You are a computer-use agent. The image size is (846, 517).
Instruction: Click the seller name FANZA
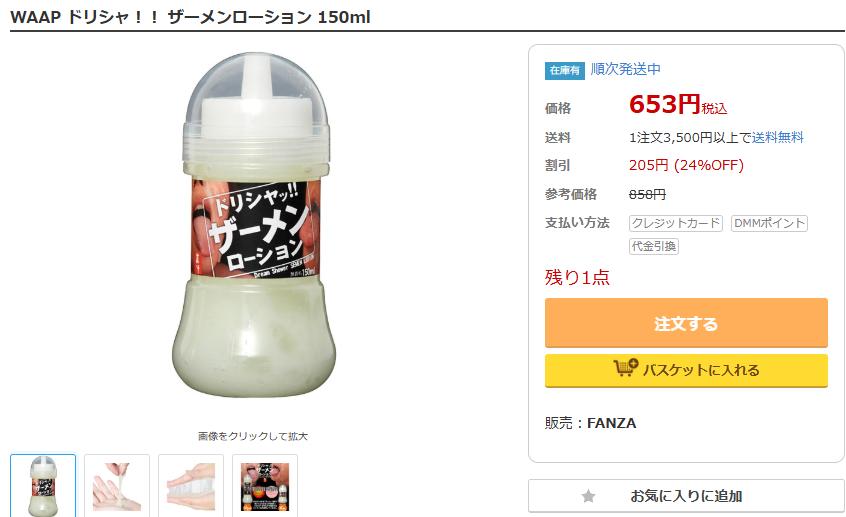point(611,423)
